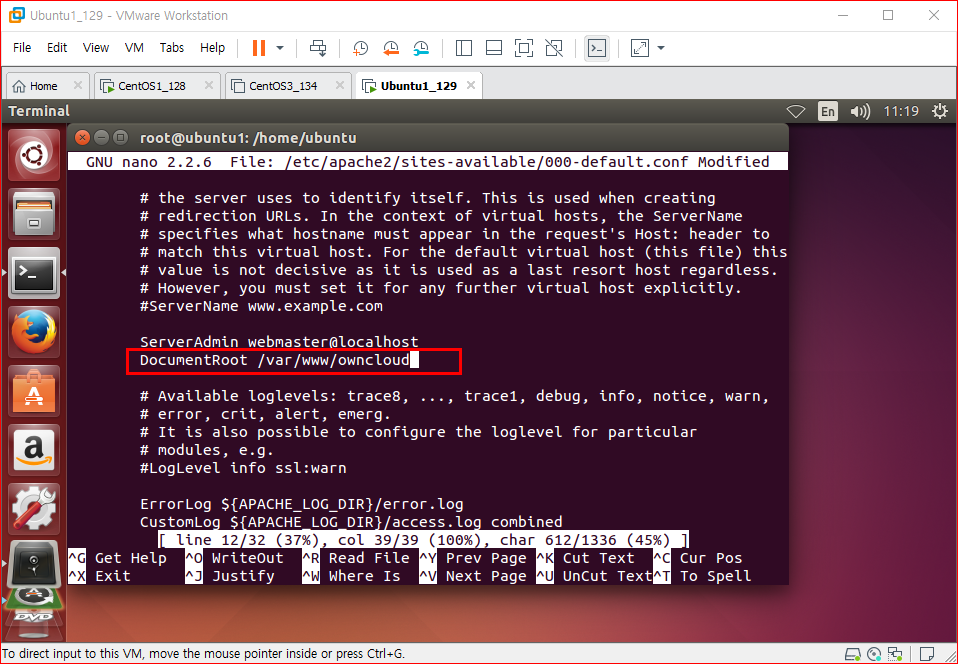Click the ^O WriteOut shortcut label
The height and width of the screenshot is (664, 958).
click(x=235, y=558)
